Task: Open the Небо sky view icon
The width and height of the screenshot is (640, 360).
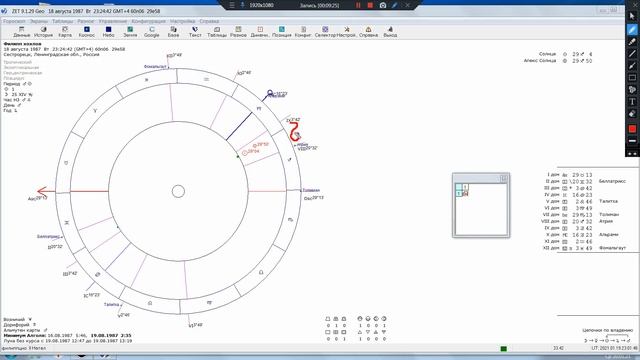Action: coord(108,32)
